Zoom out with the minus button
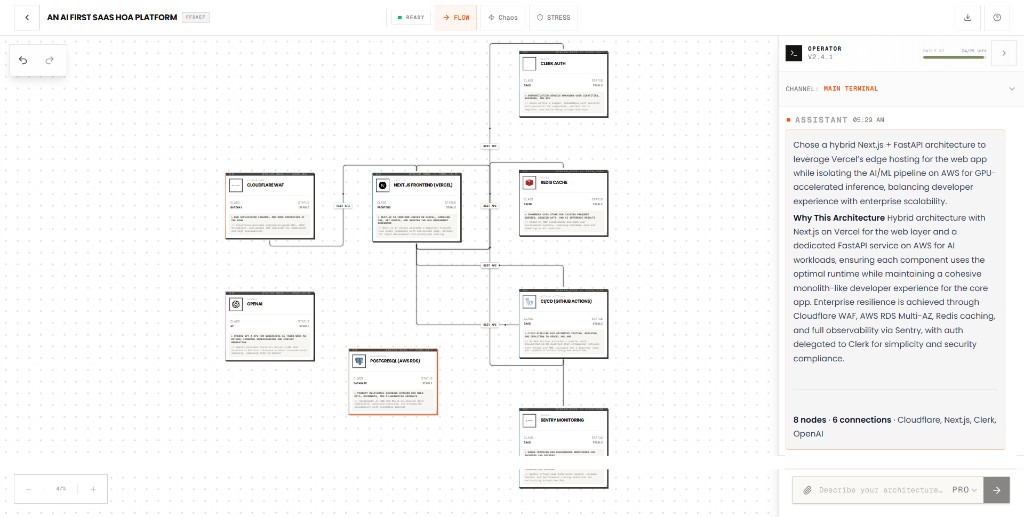 pos(29,489)
